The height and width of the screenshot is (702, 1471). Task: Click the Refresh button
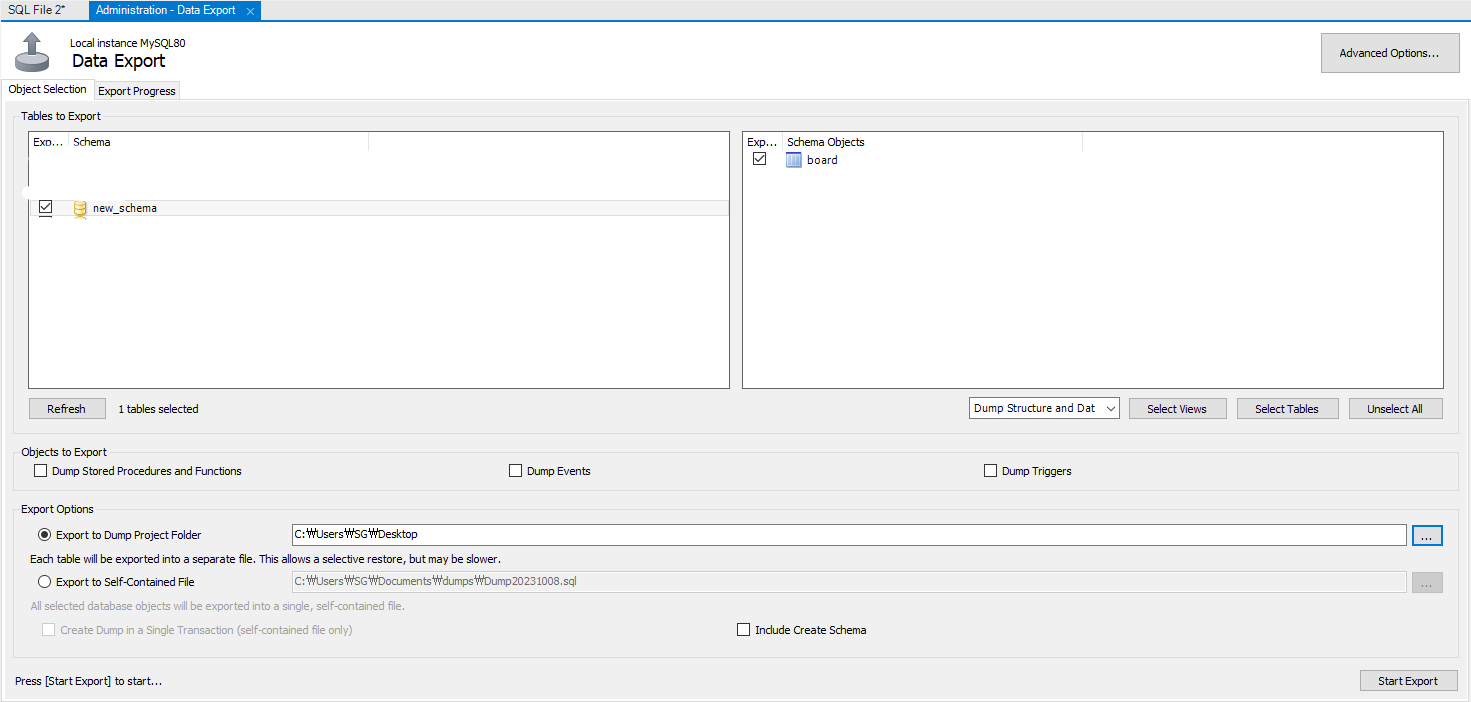point(66,409)
